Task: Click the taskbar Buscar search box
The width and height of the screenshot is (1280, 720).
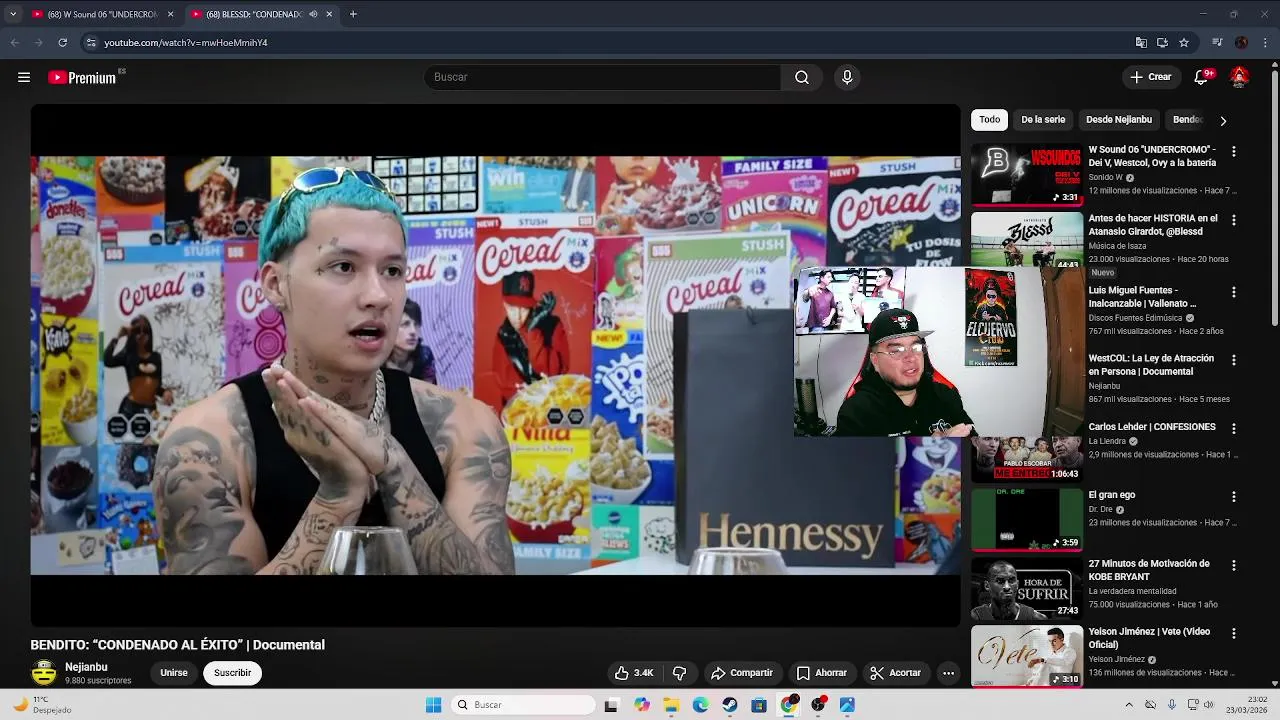Action: click(522, 705)
